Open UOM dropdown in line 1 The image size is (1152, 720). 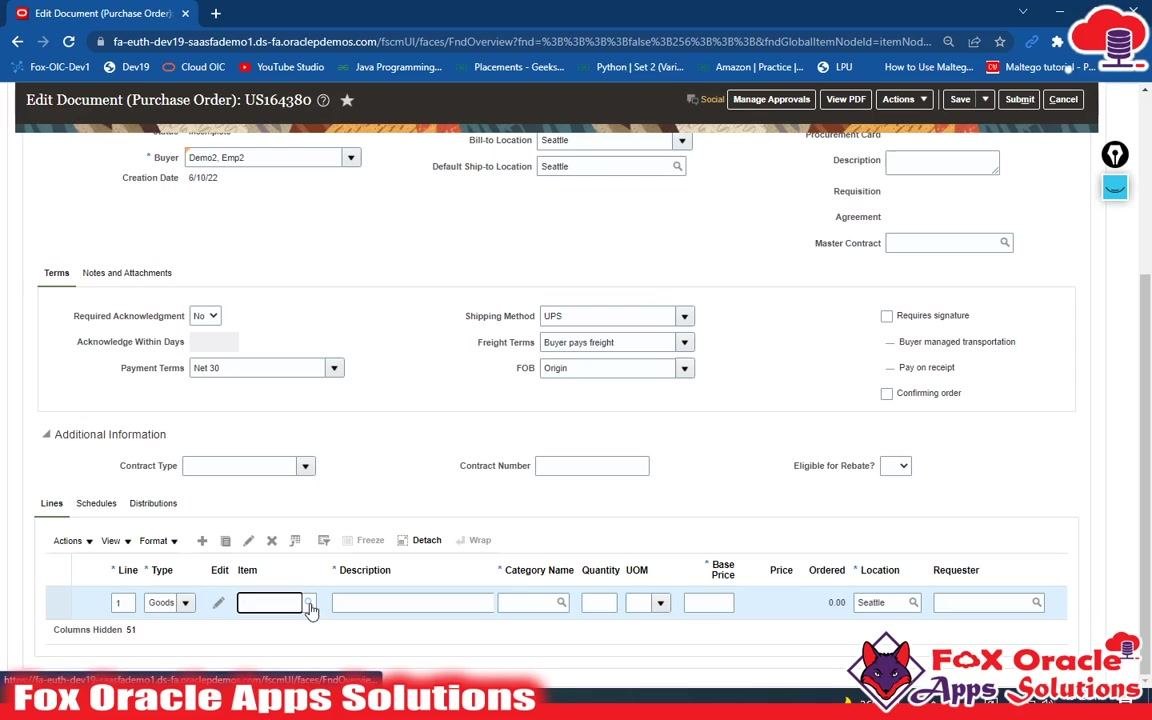pos(661,602)
